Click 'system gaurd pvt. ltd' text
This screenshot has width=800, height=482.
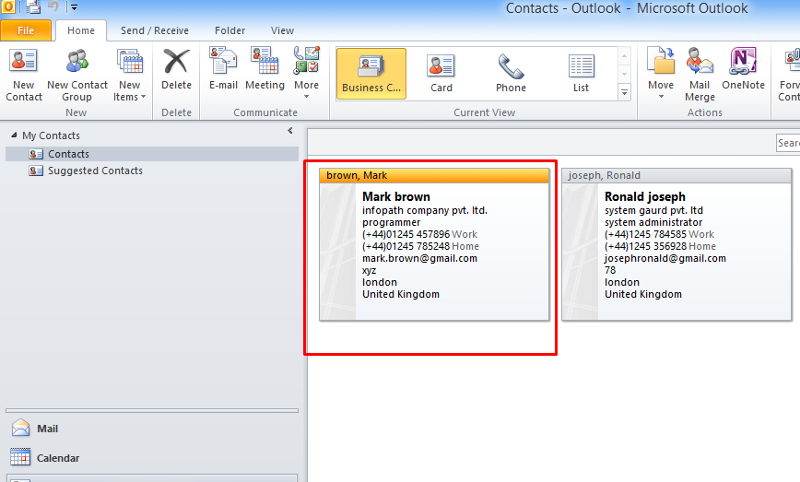click(654, 210)
